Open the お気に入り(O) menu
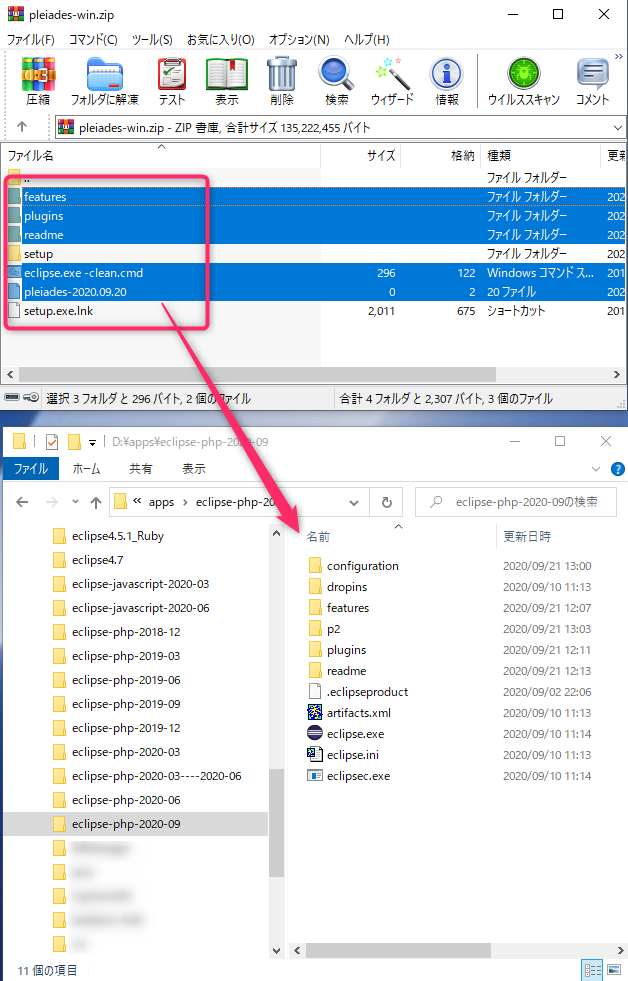Viewport: 628px width, 981px height. [x=221, y=39]
